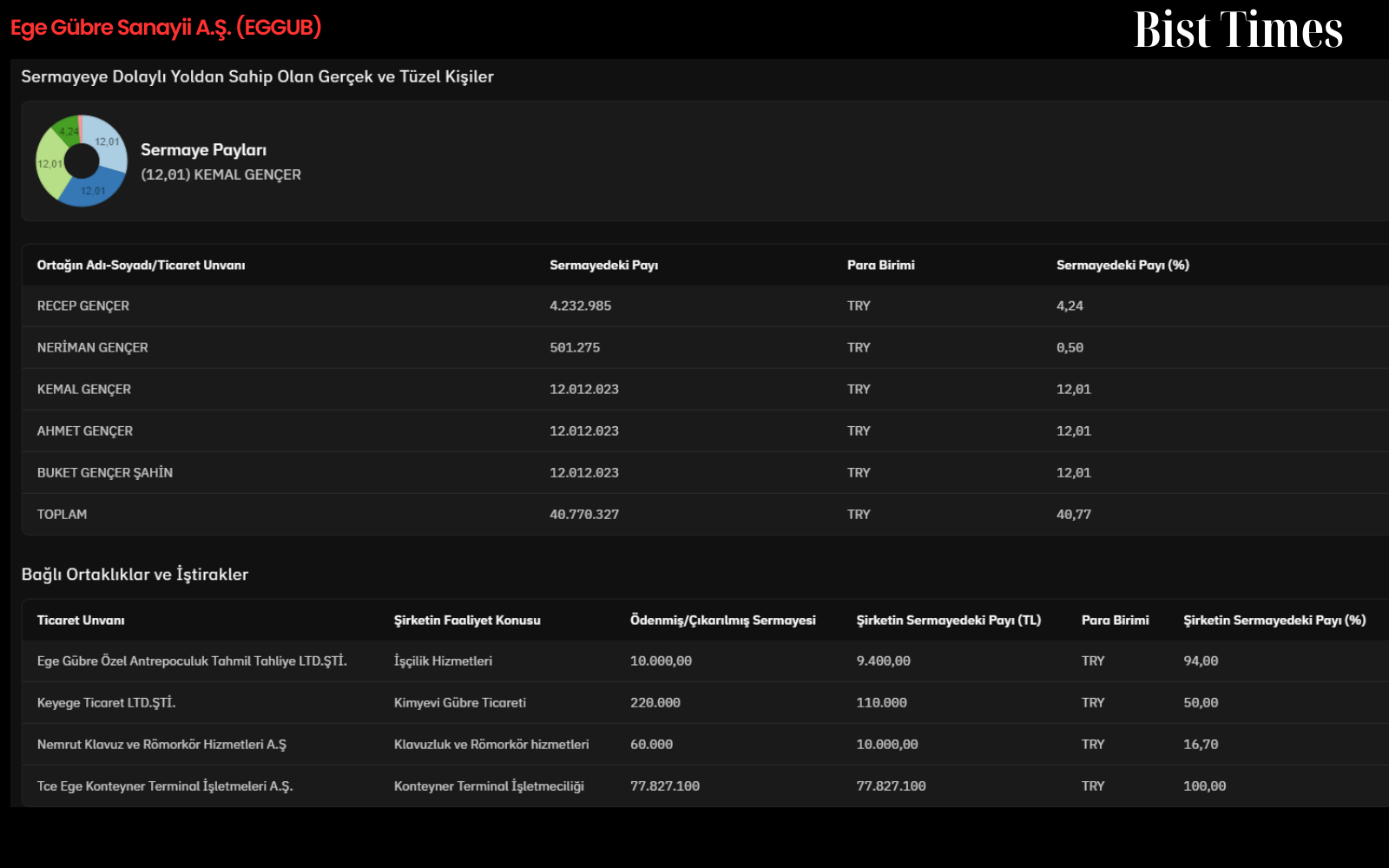Click the 4.232.985 share value
The width and height of the screenshot is (1389, 868).
(580, 306)
